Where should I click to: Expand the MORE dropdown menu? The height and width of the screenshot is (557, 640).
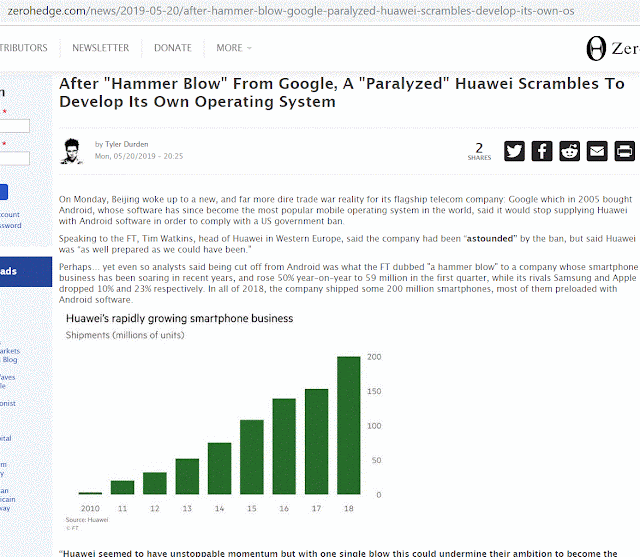[x=234, y=48]
